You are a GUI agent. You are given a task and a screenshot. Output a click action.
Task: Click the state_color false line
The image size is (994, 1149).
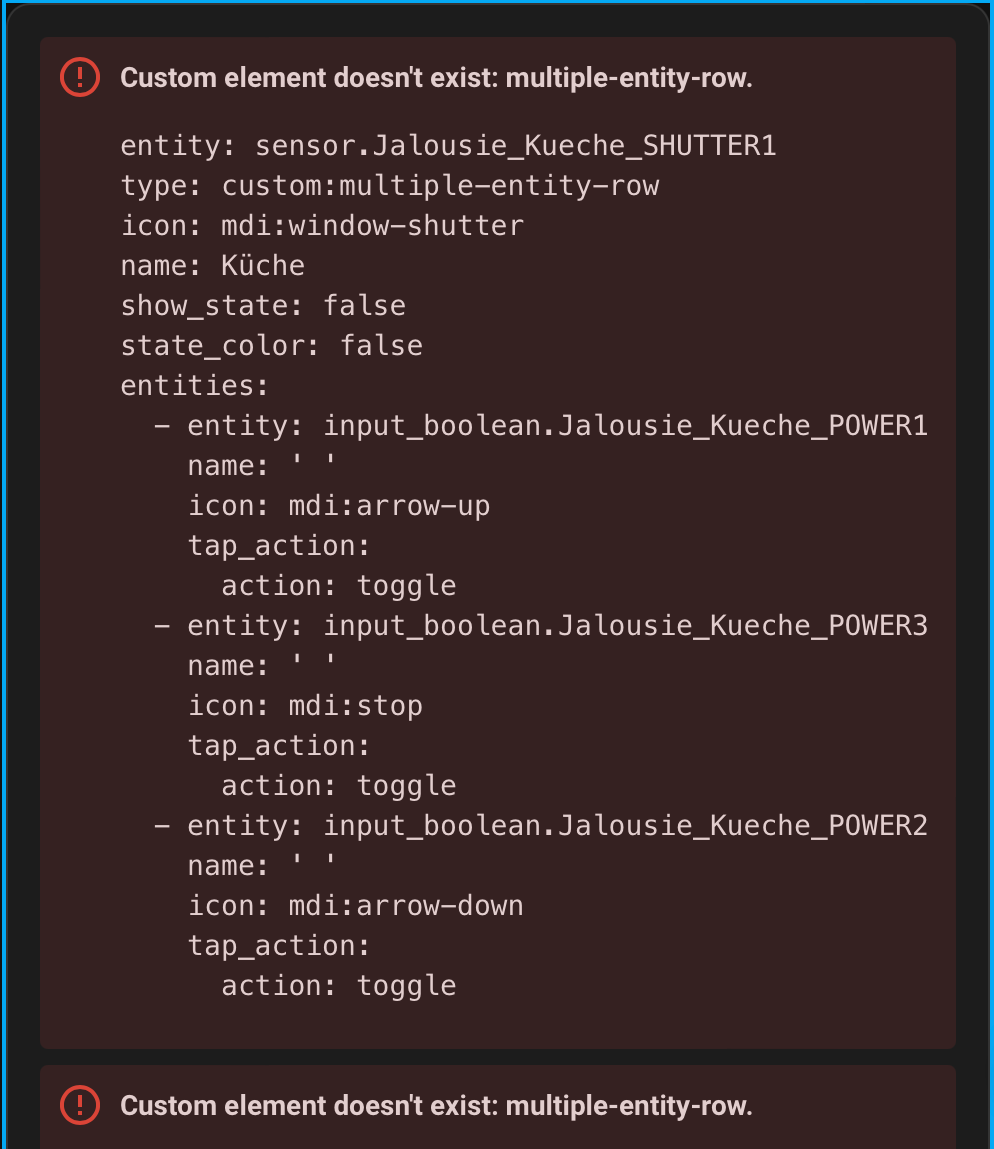[x=271, y=346]
